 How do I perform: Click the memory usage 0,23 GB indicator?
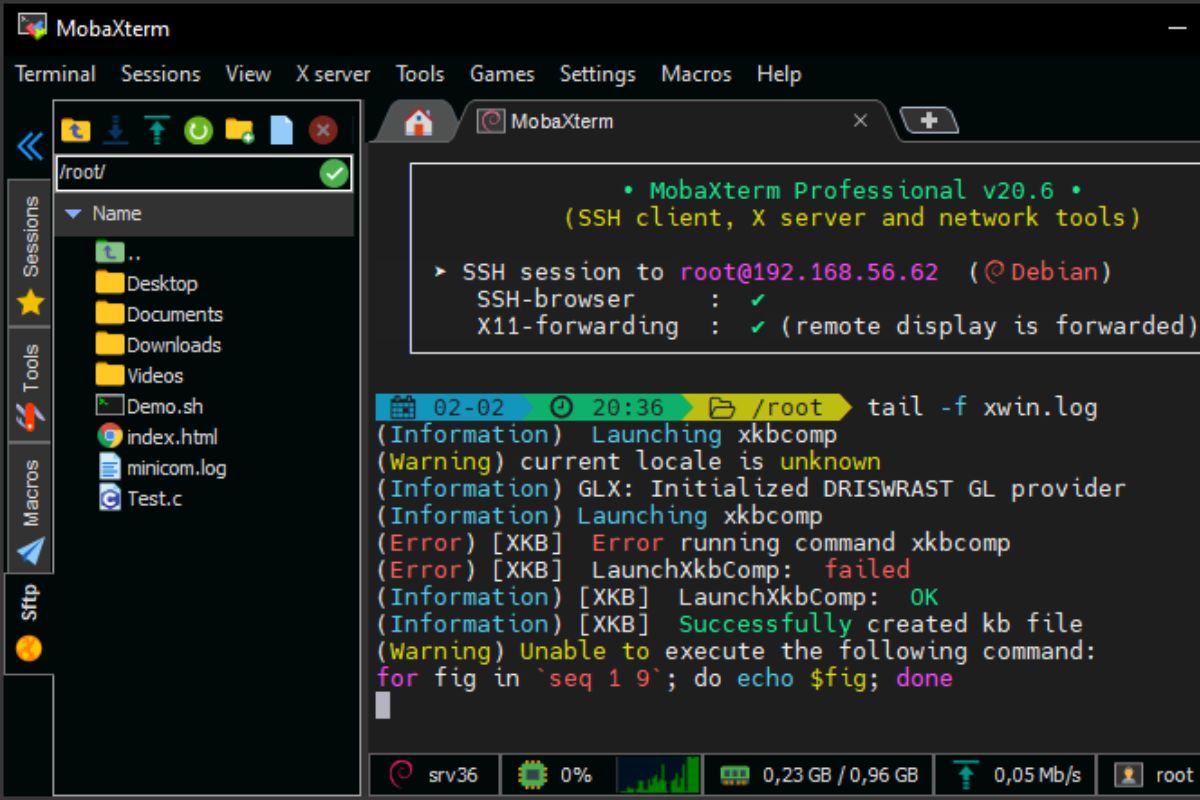[819, 775]
